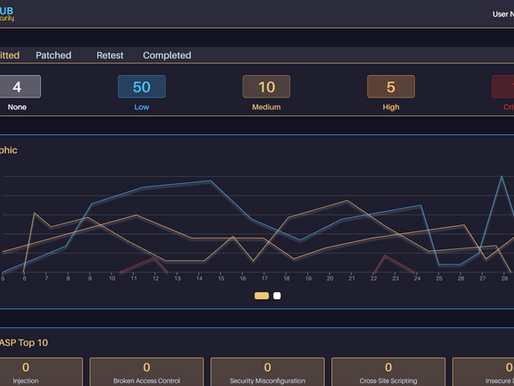Select the white chart page indicator
The height and width of the screenshot is (386, 514).
[277, 296]
